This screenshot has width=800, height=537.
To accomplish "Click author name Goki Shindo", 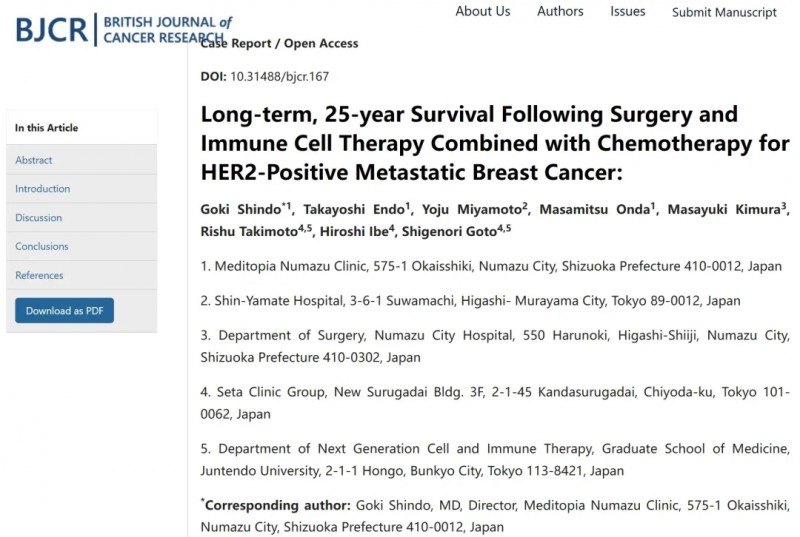I will 240,209.
